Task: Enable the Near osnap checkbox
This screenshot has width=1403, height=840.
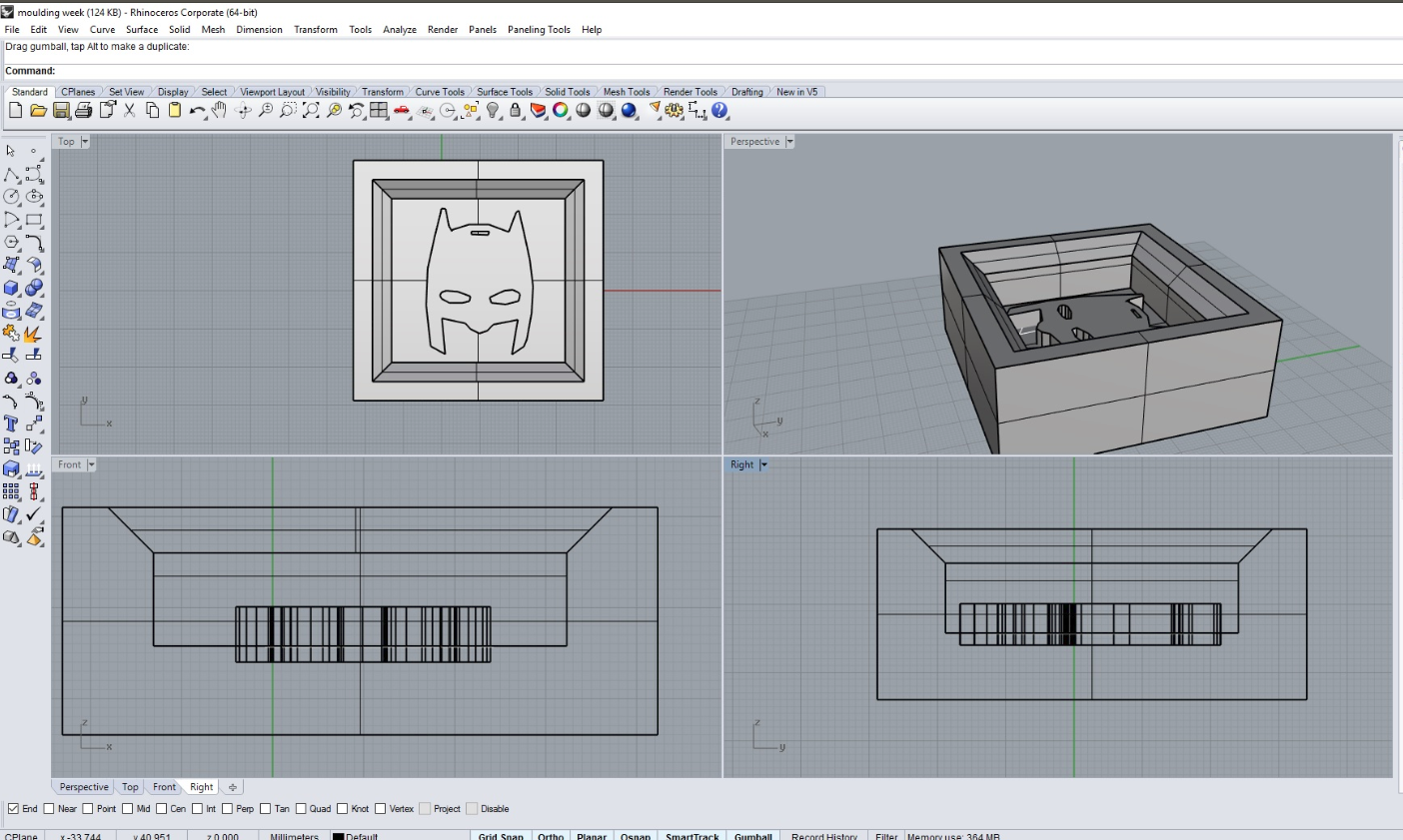Action: coord(49,809)
